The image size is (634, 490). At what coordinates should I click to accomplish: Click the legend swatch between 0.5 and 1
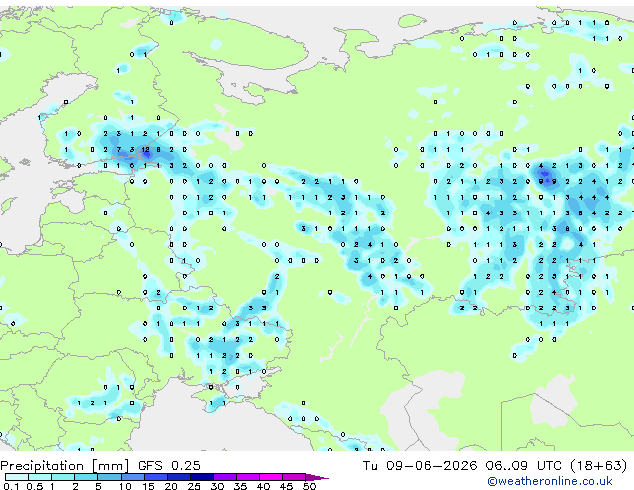click(x=40, y=477)
